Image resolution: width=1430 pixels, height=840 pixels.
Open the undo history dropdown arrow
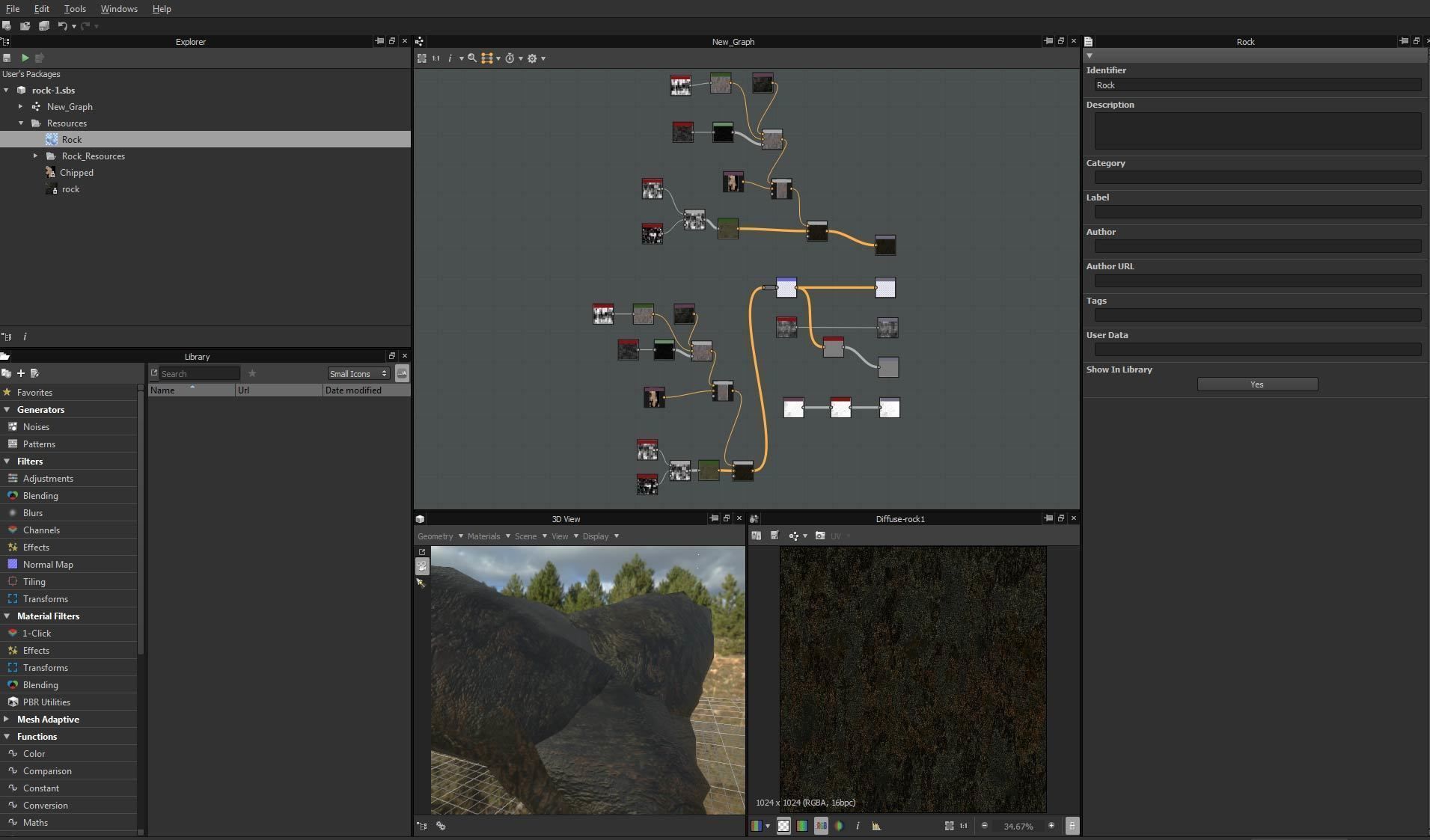click(74, 27)
